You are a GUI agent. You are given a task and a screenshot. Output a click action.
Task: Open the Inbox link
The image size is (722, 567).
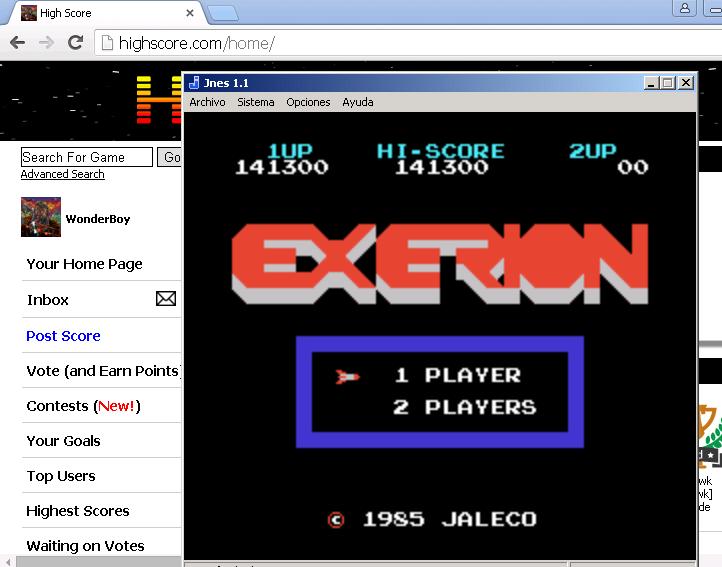(47, 300)
